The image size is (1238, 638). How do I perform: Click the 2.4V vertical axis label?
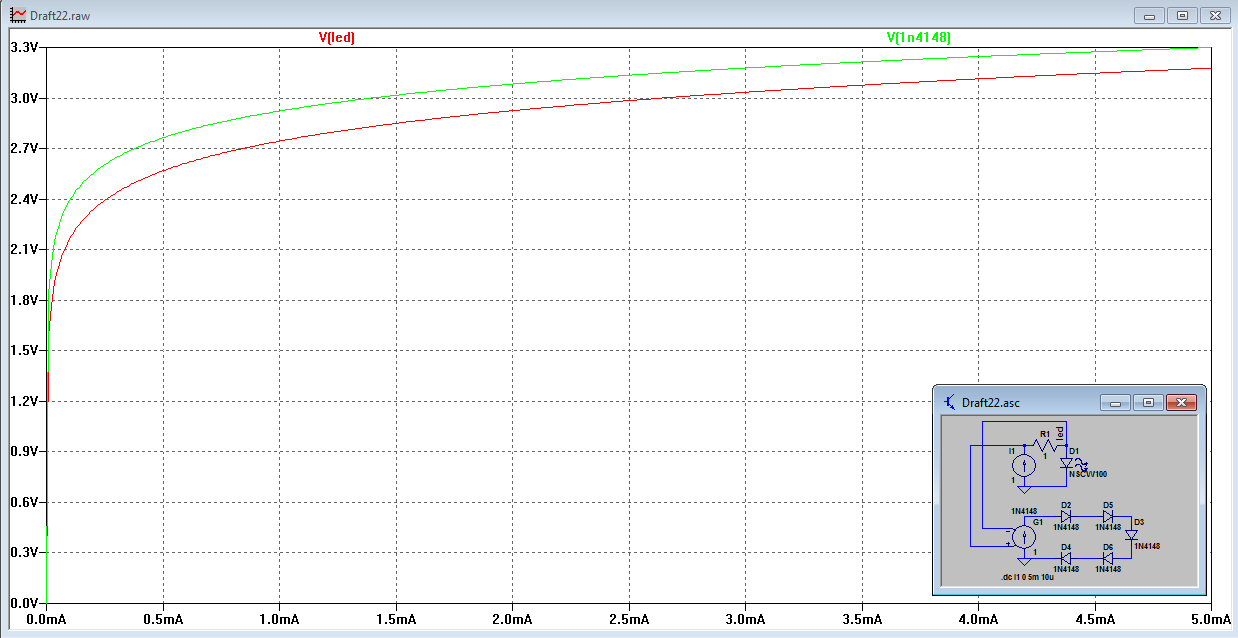[x=23, y=199]
